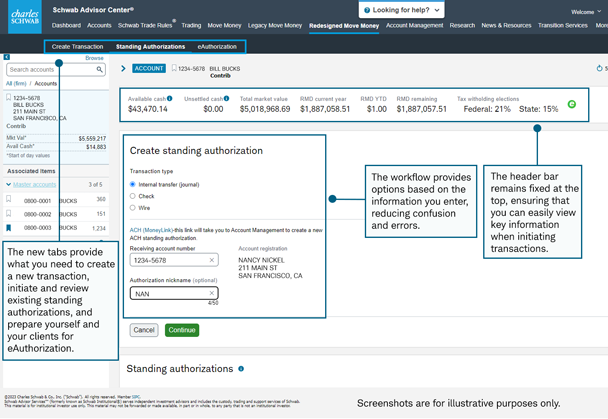Screen dimensions: 608x419
Task: Clear the Authorization nickname field
Action: [212, 293]
